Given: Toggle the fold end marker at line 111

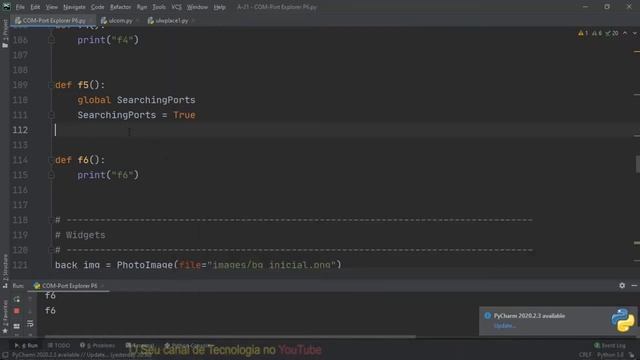Looking at the screenshot, I should click(x=51, y=115).
